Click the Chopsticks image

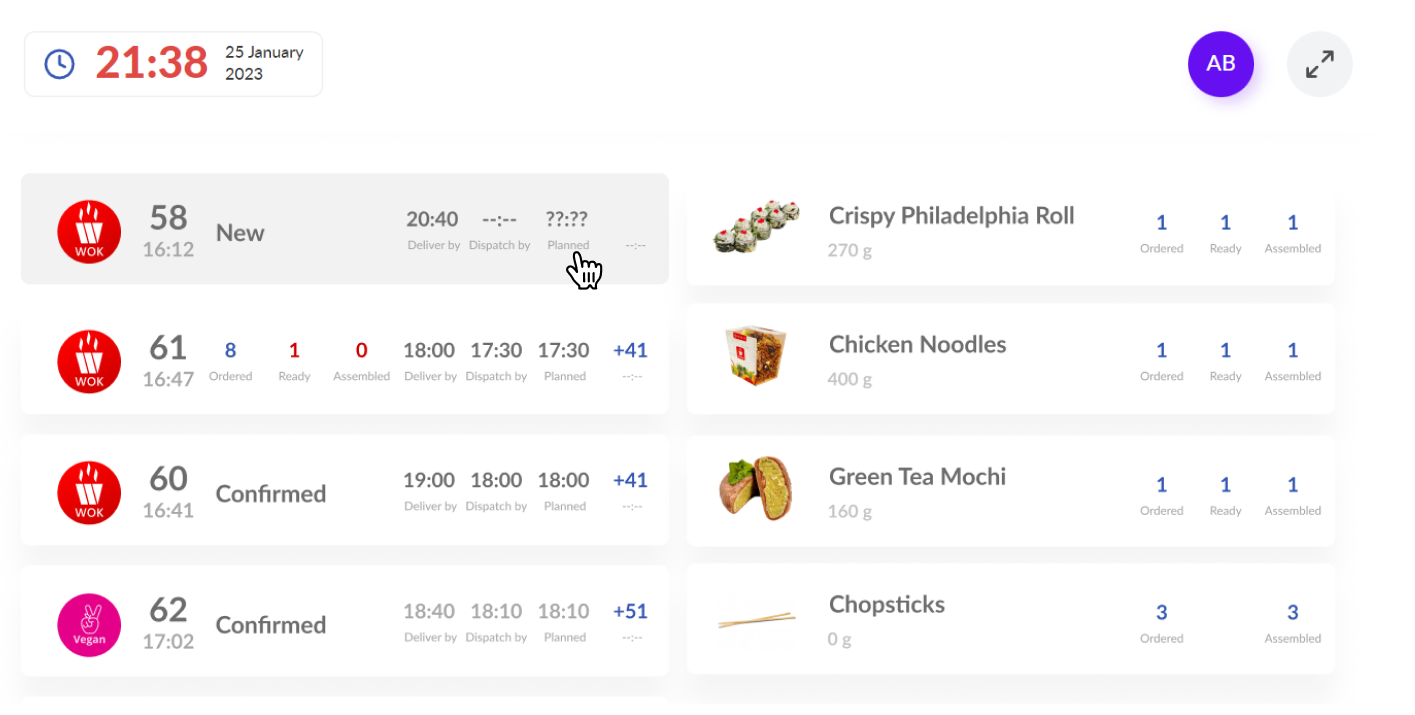pos(756,621)
